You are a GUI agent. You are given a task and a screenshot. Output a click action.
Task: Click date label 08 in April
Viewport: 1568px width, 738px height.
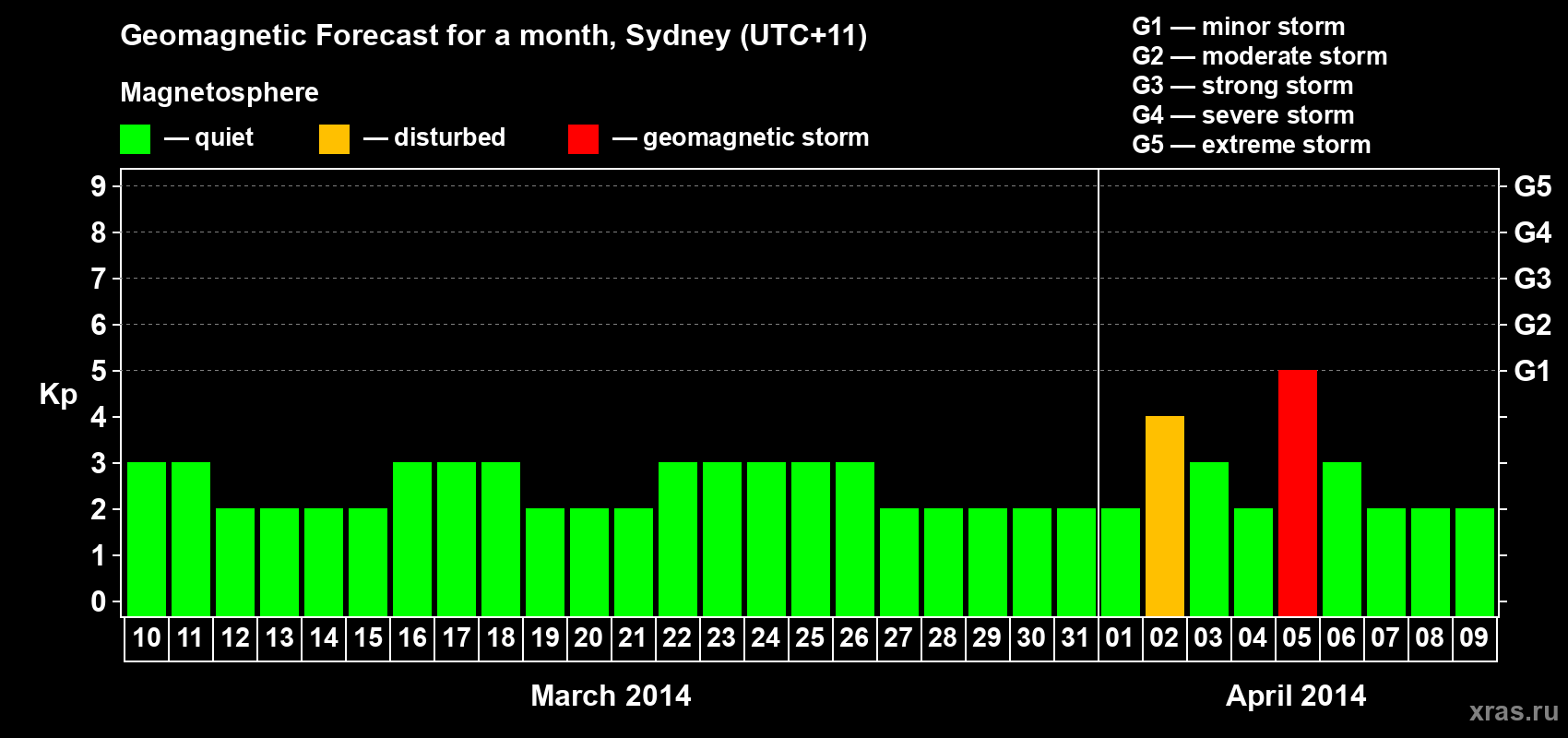(1430, 637)
